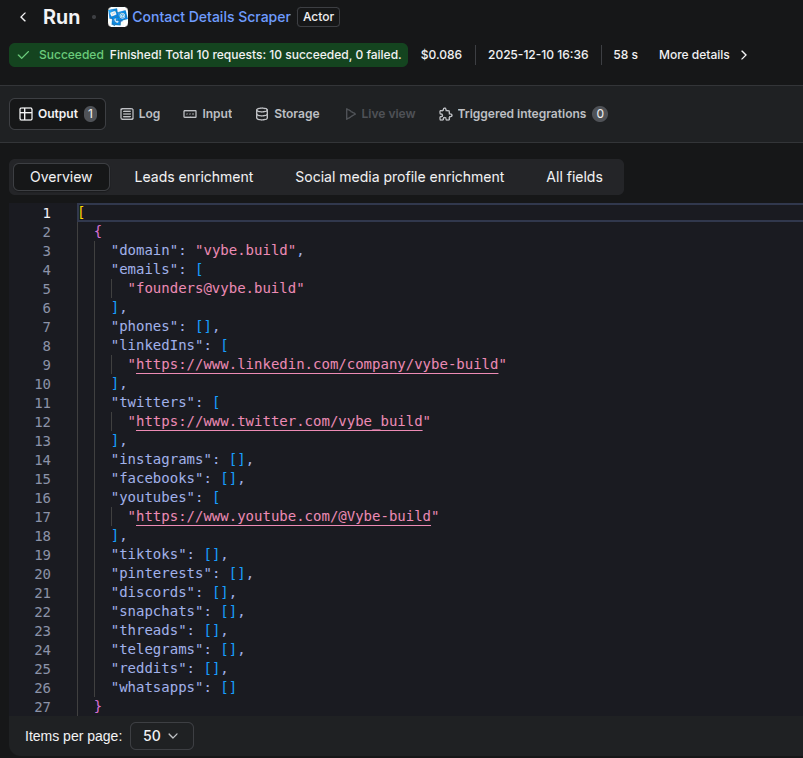Click the Contact Details Scraper actor icon
The width and height of the screenshot is (803, 758).
[x=118, y=17]
